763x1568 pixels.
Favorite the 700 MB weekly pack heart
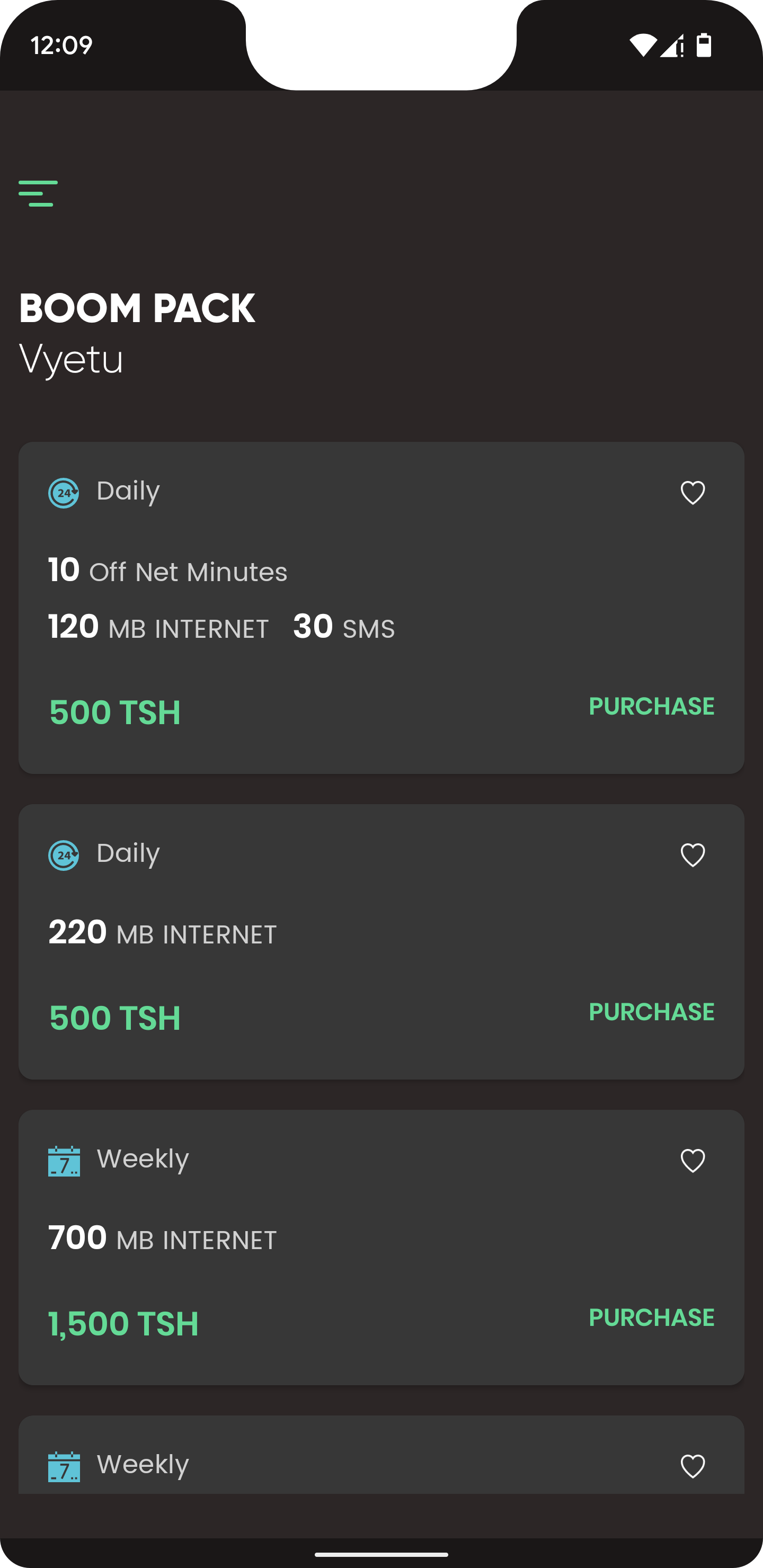(693, 1160)
